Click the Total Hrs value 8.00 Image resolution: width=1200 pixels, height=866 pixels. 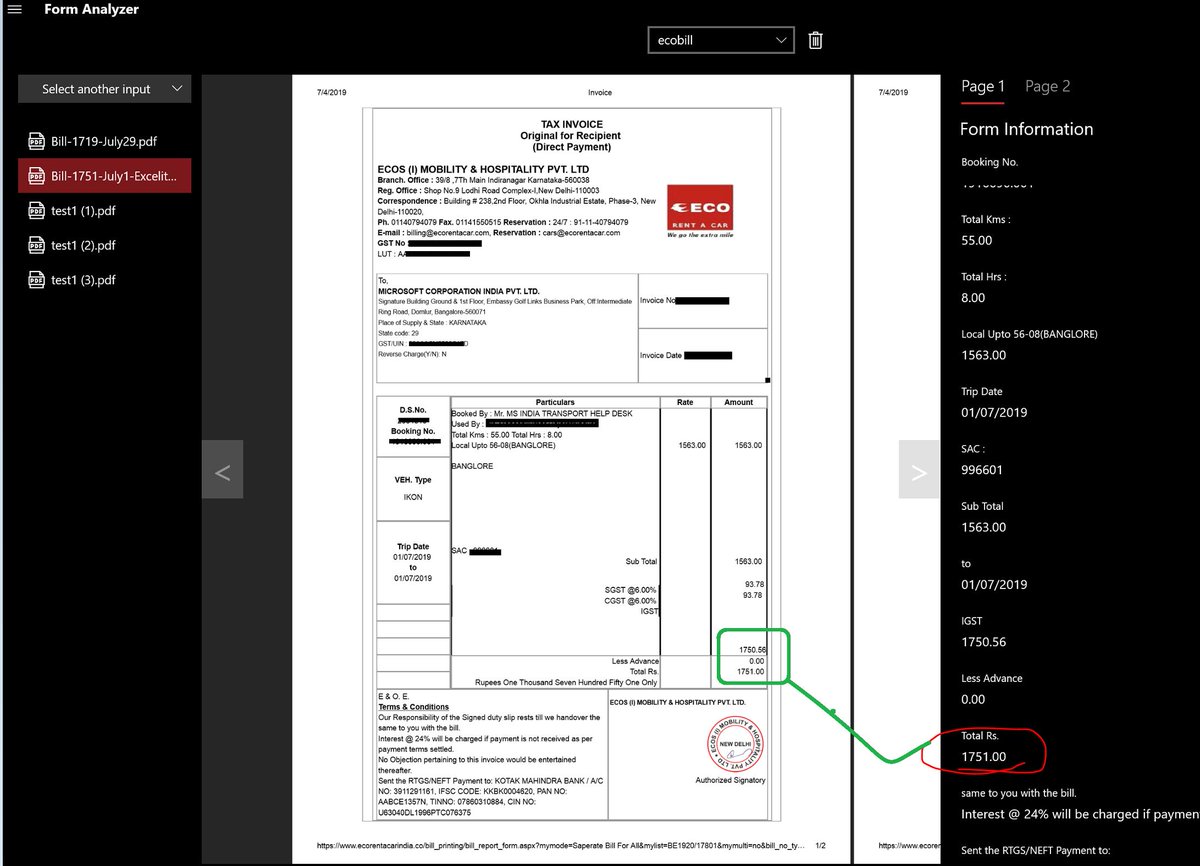[x=973, y=297]
